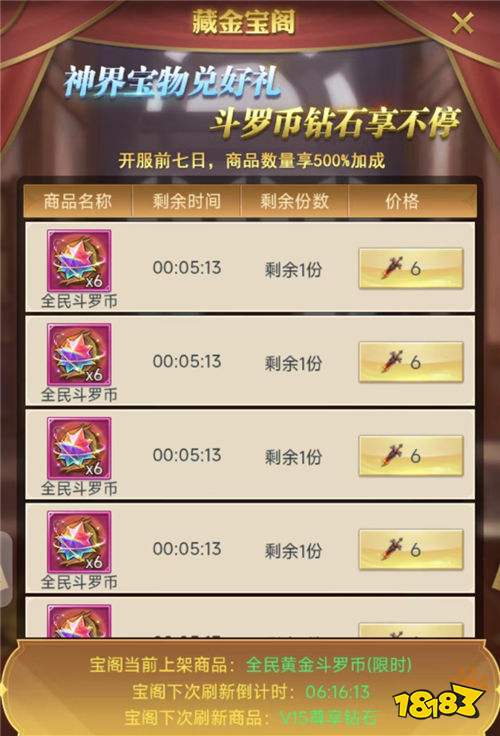
Task: Select the 剩余份数 column header
Action: pos(294,201)
